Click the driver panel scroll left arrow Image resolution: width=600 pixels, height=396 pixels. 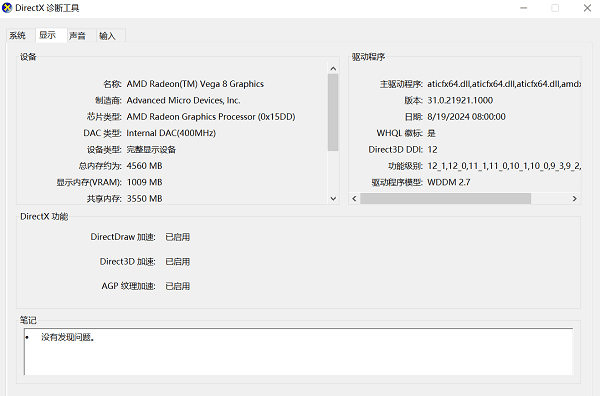pos(354,199)
